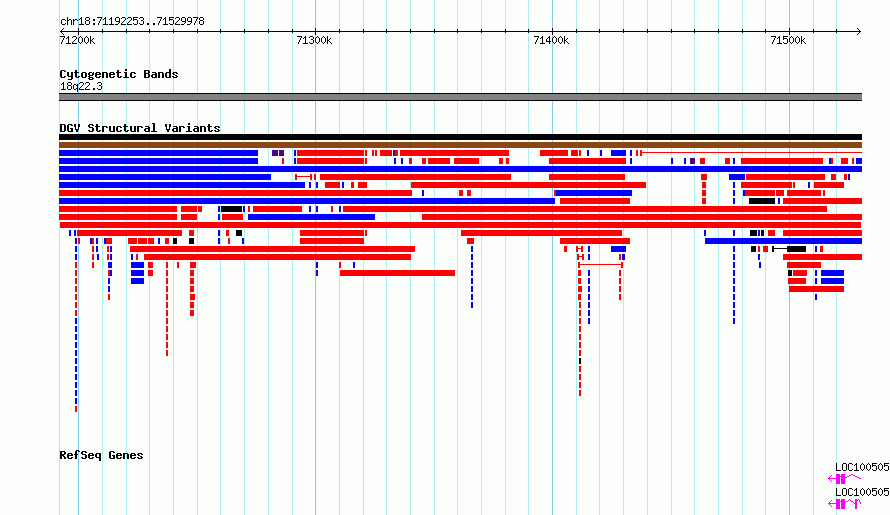Select the 71400k ruler tick label
Viewport: 890px width, 515px height.
pyautogui.click(x=551, y=40)
